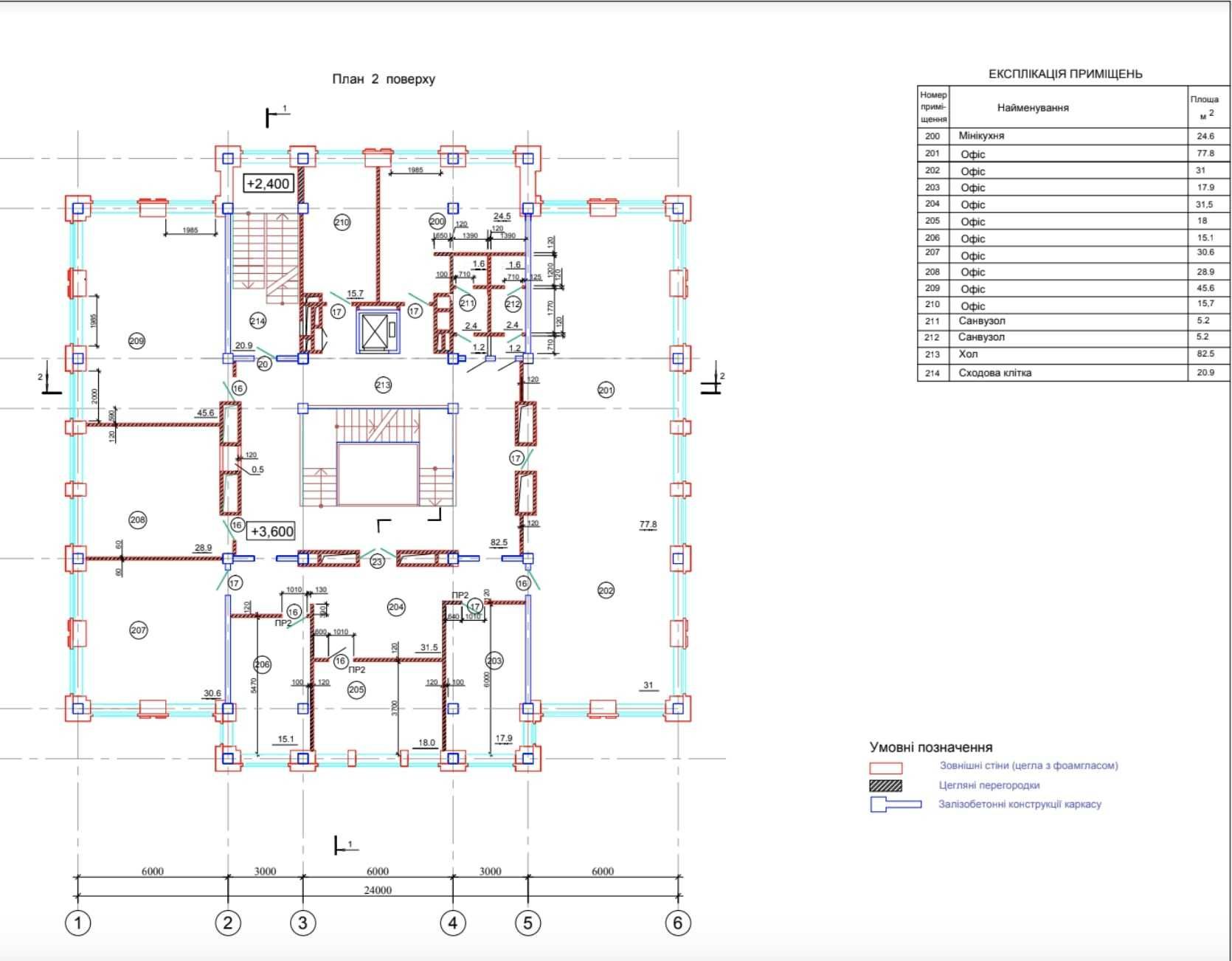The image size is (1232, 961).
Task: Select the 'Площа м2' column header
Action: coord(1204,106)
